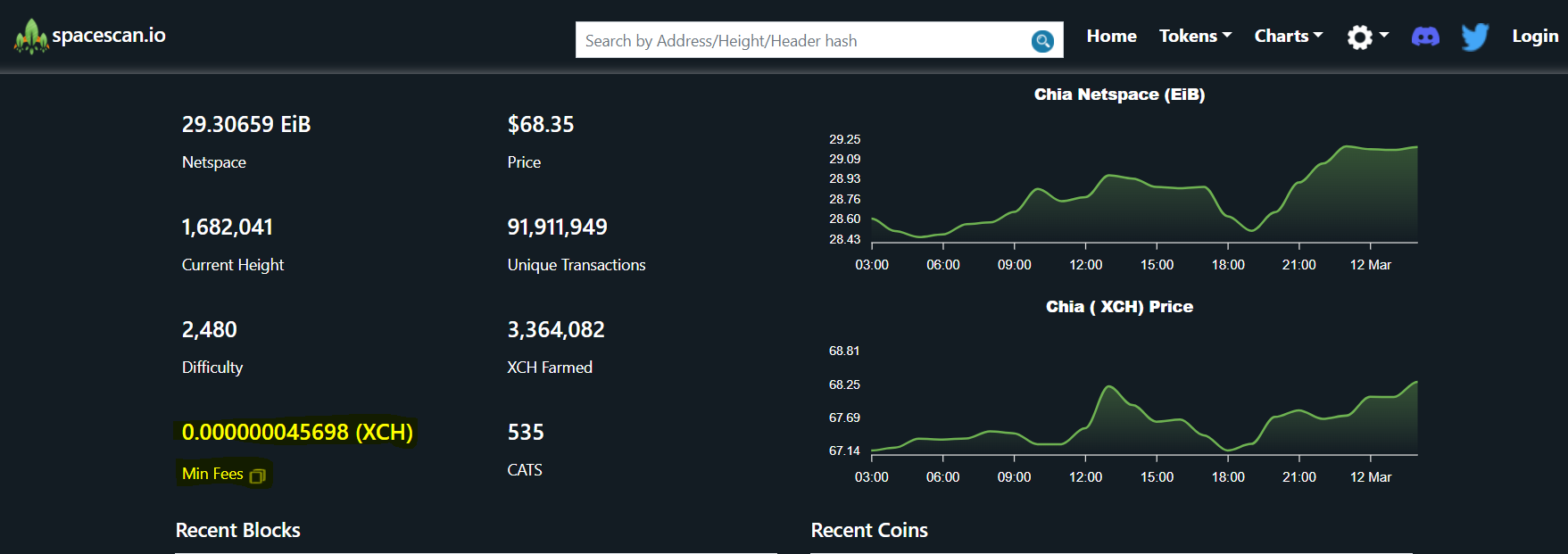The image size is (1568, 554).
Task: Click the Chia Netspace (EiB) chart title
Action: [x=1119, y=95]
